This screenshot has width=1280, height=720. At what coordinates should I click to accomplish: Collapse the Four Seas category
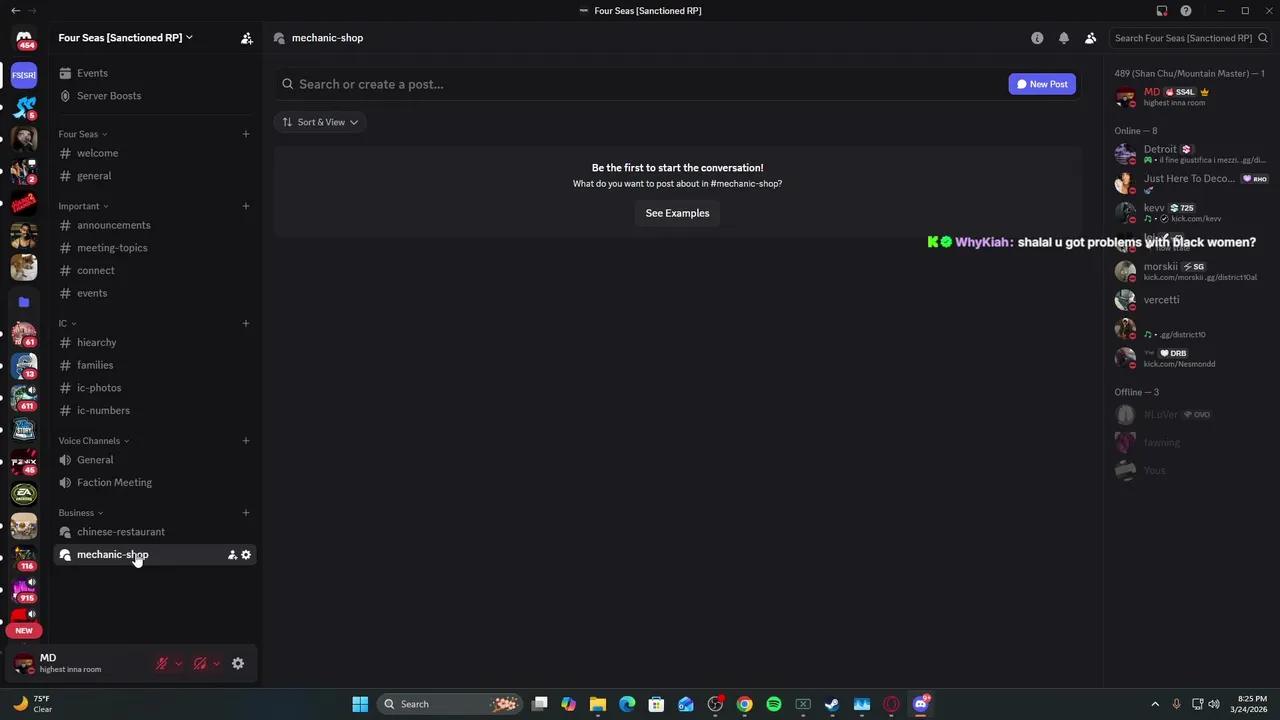coord(83,134)
